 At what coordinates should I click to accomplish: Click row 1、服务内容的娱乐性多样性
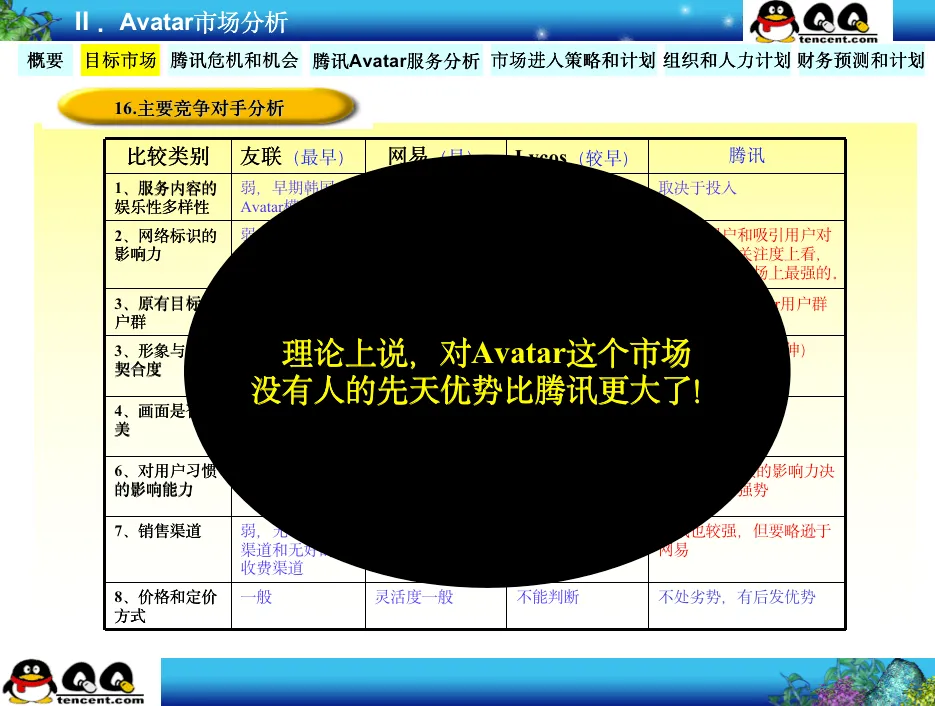tap(166, 197)
